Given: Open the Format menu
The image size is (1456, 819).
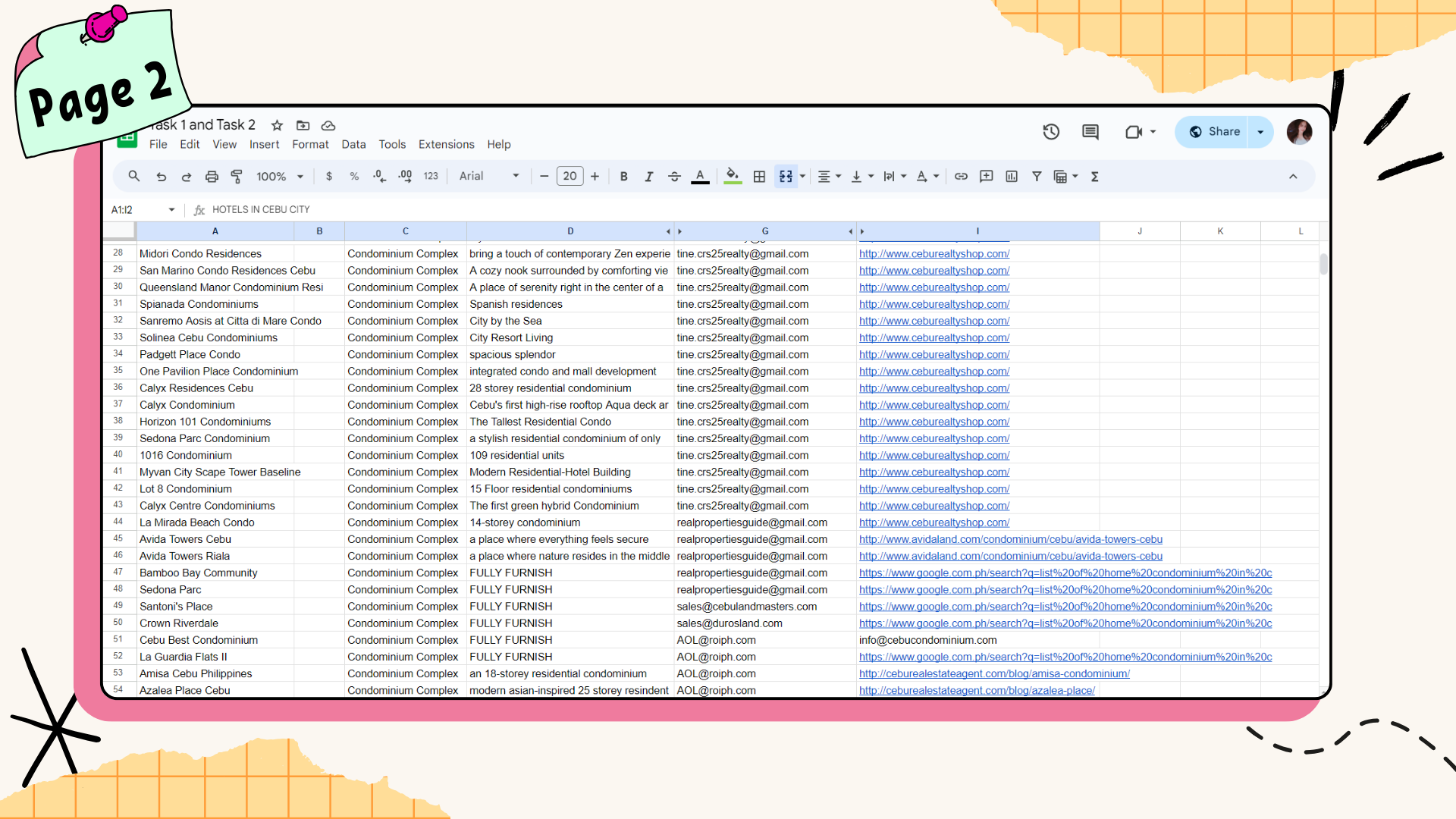Looking at the screenshot, I should [x=310, y=144].
